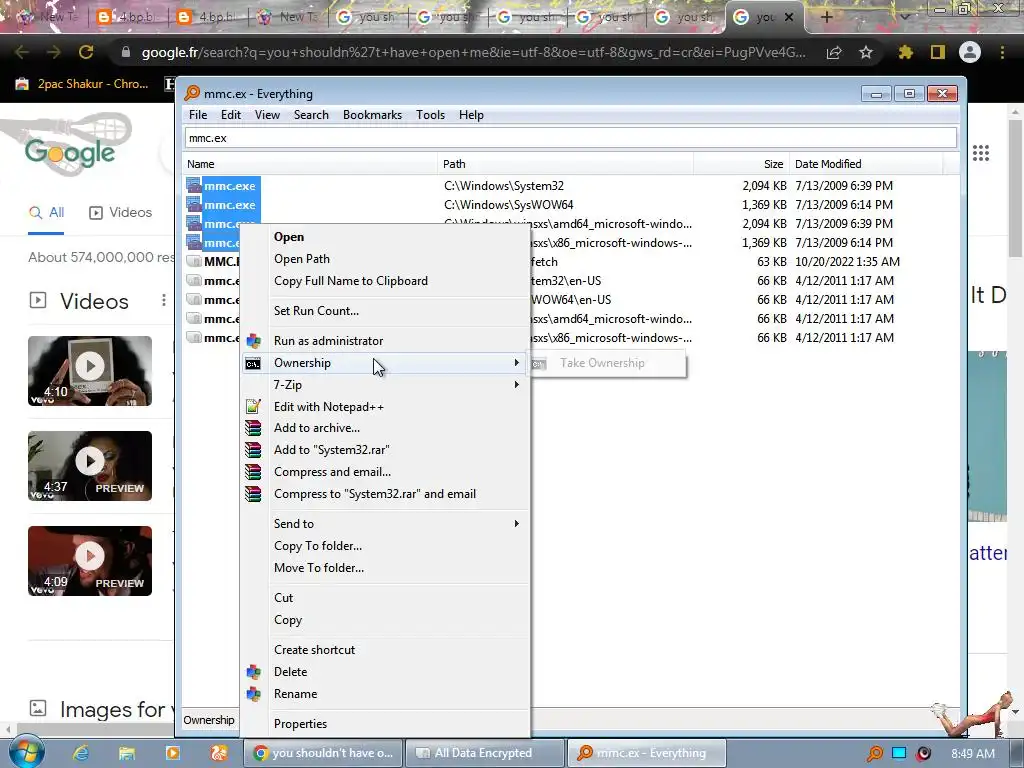Open Windows Explorer folder taskbar icon

click(127, 753)
